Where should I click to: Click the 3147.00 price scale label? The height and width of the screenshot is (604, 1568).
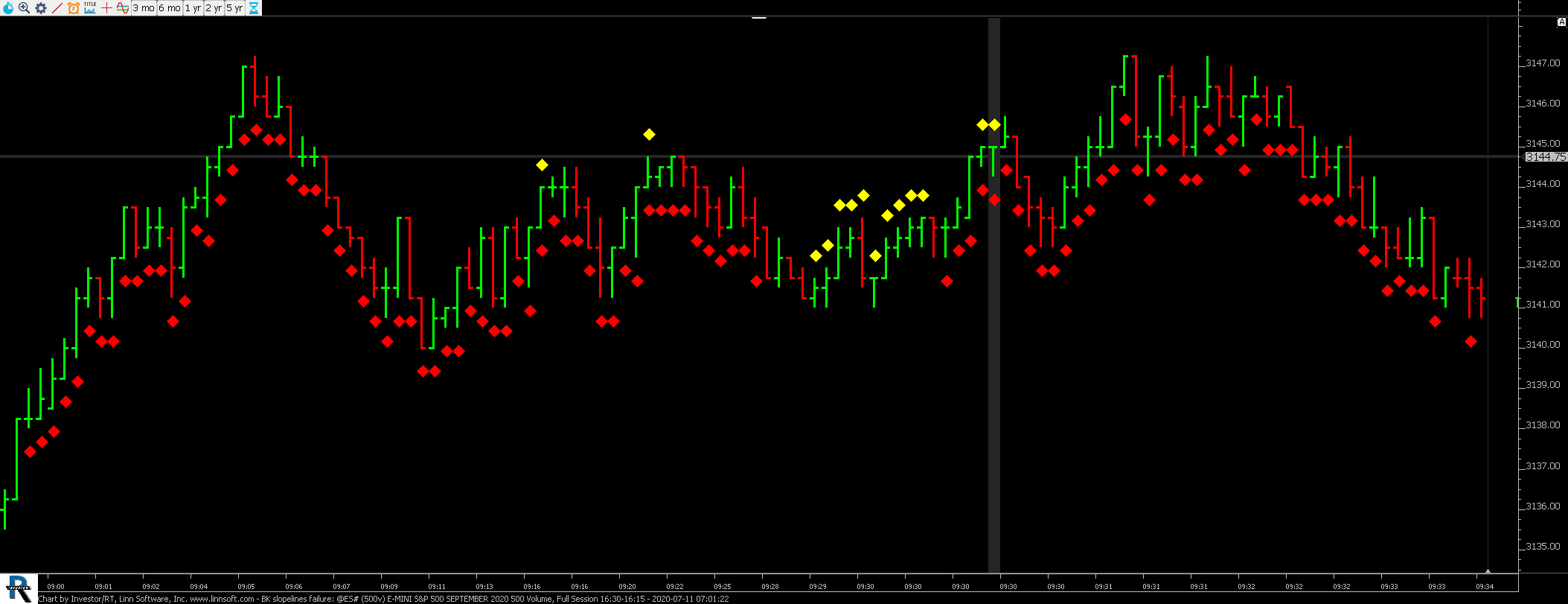[1542, 63]
